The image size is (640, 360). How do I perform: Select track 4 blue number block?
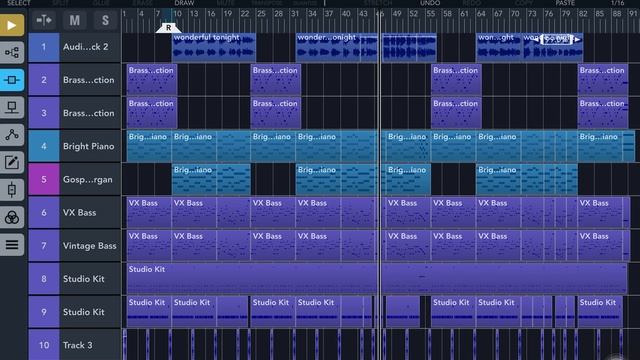click(44, 146)
